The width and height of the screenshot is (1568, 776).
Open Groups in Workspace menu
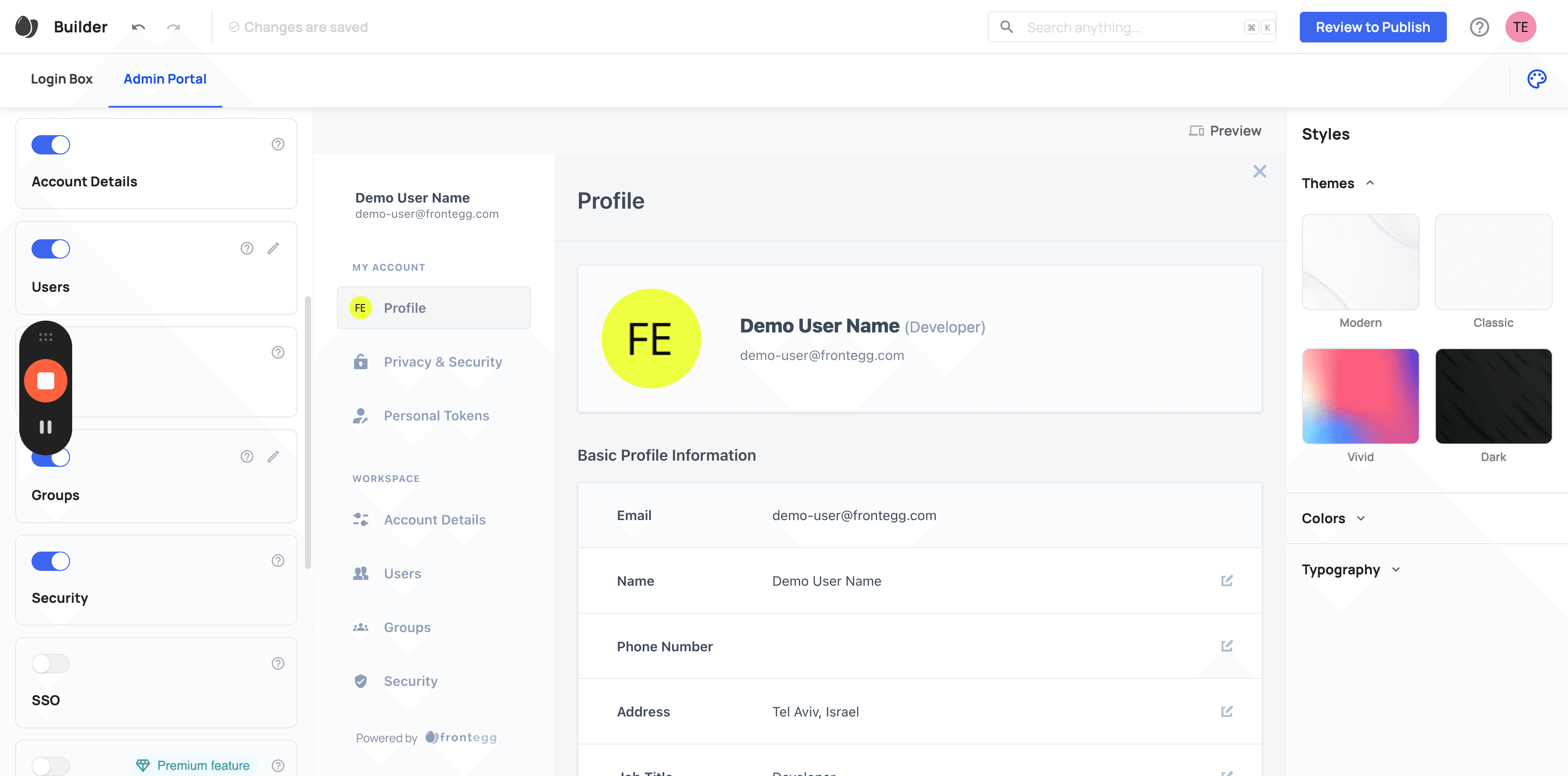pos(434,628)
